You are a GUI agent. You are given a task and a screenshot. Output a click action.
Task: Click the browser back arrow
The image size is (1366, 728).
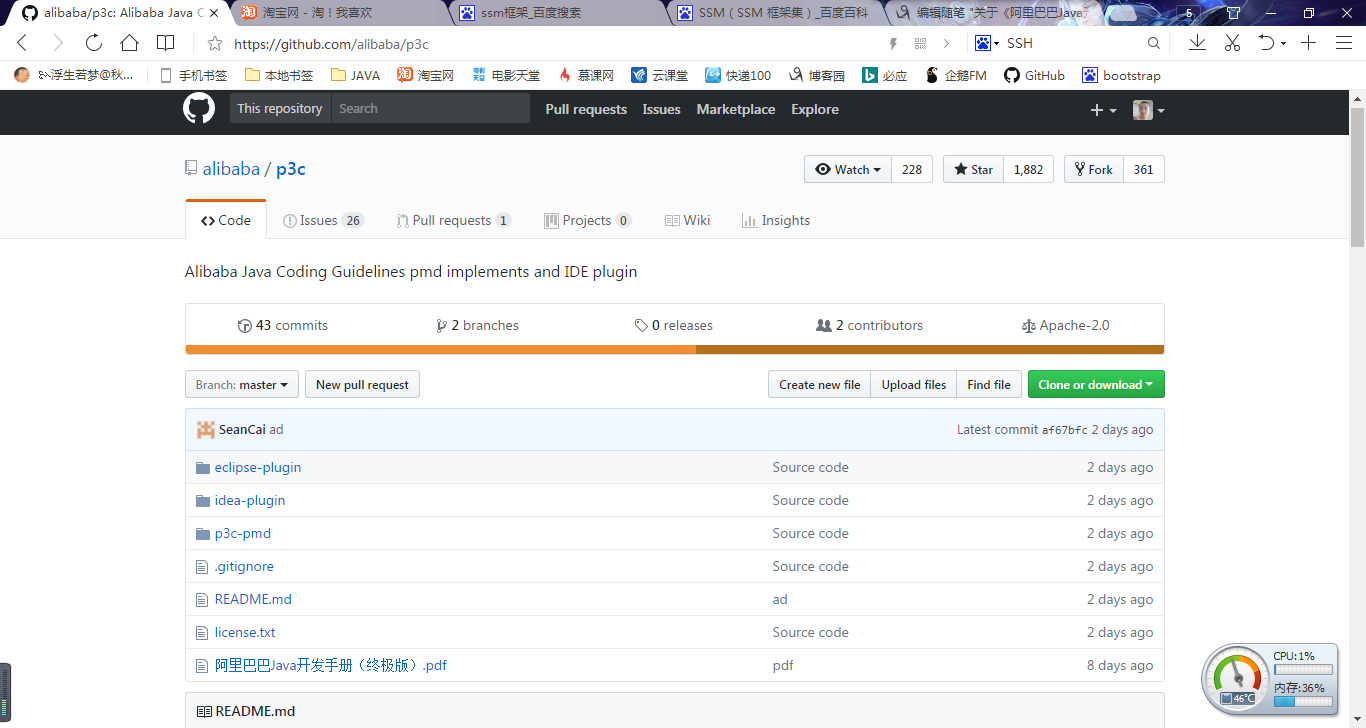(22, 43)
